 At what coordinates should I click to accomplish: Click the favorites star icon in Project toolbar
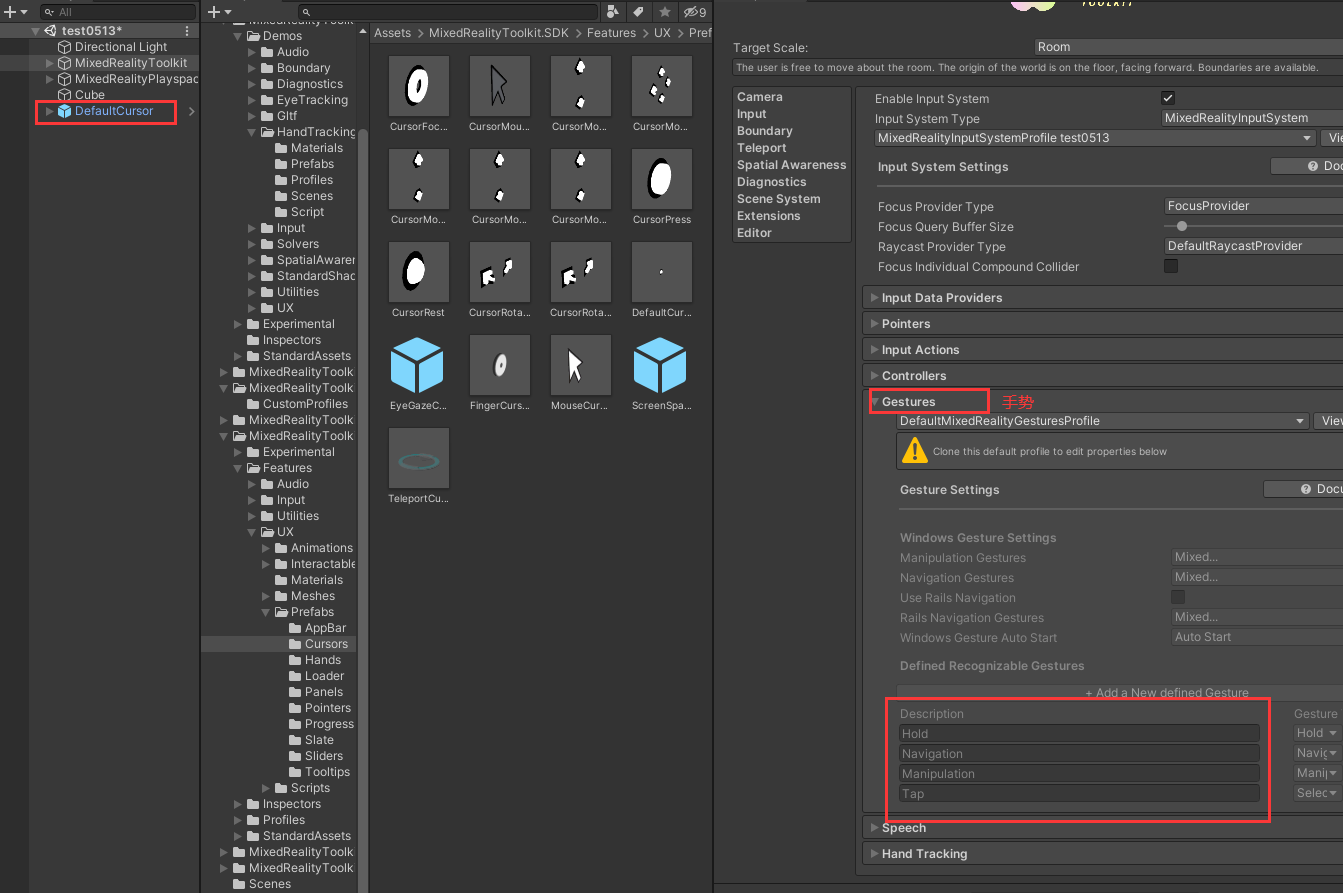click(x=663, y=11)
